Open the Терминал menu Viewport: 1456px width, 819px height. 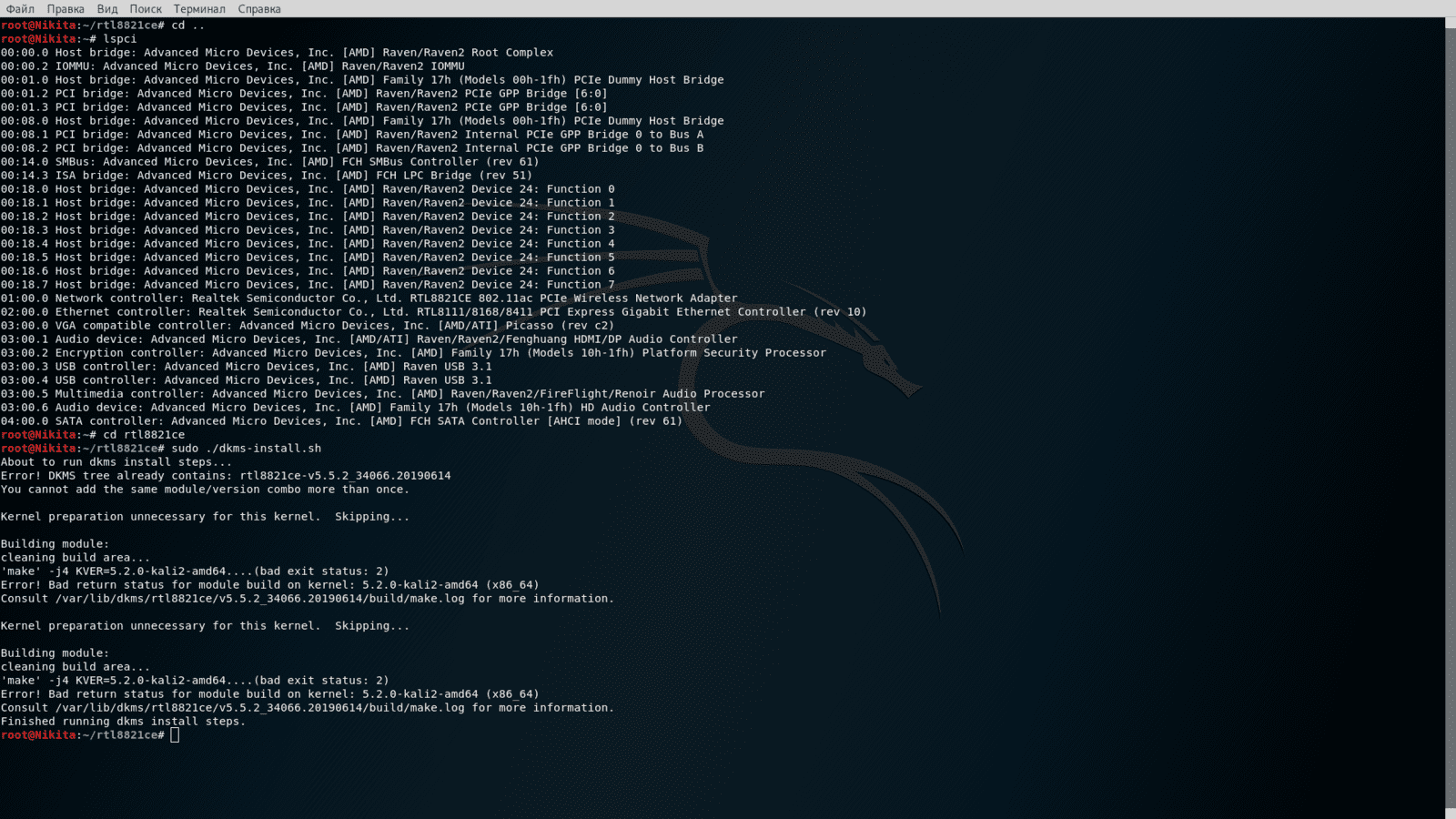199,9
